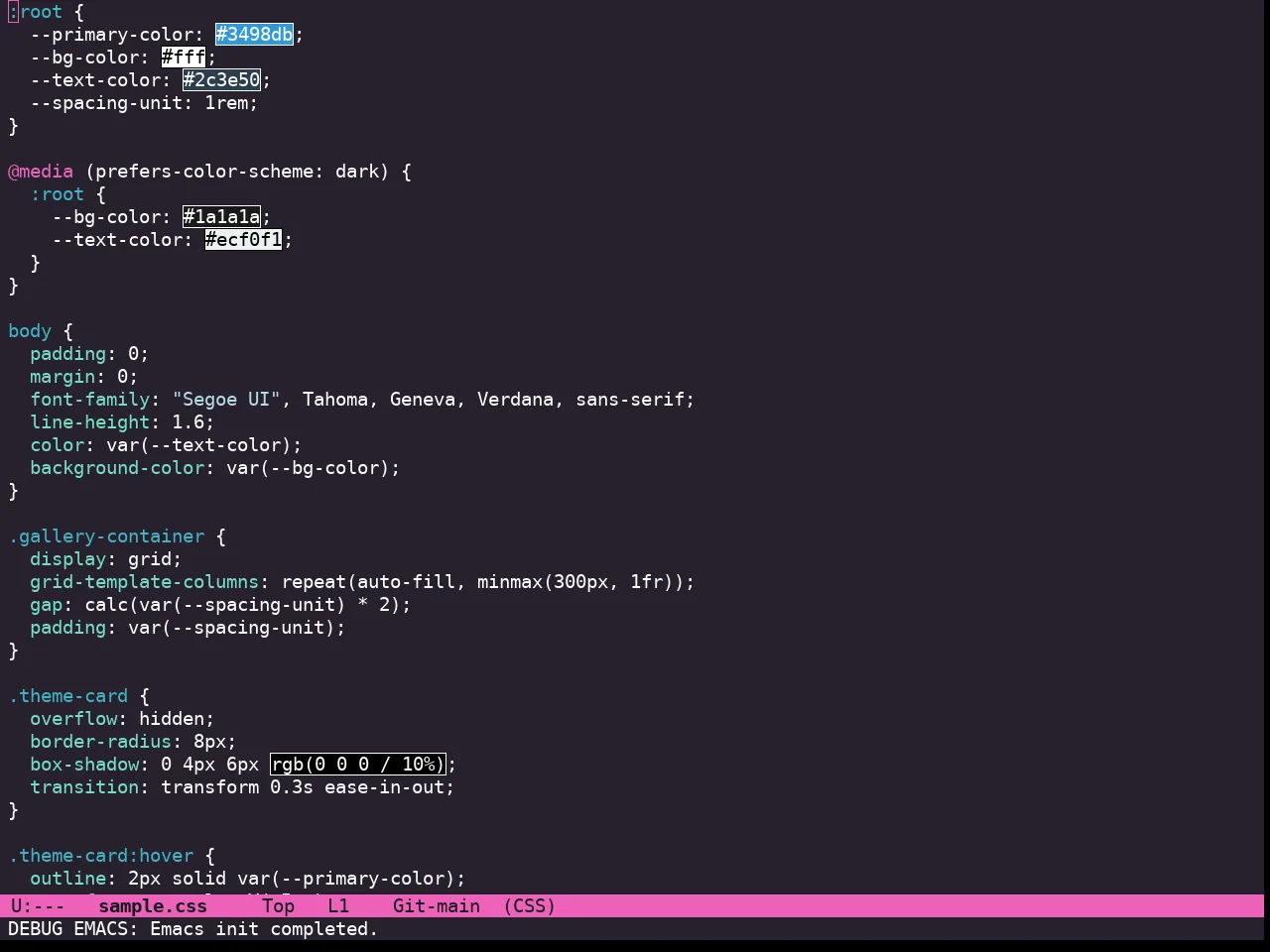This screenshot has width=1270, height=952.
Task: Click the background-color property in body
Action: coord(117,468)
